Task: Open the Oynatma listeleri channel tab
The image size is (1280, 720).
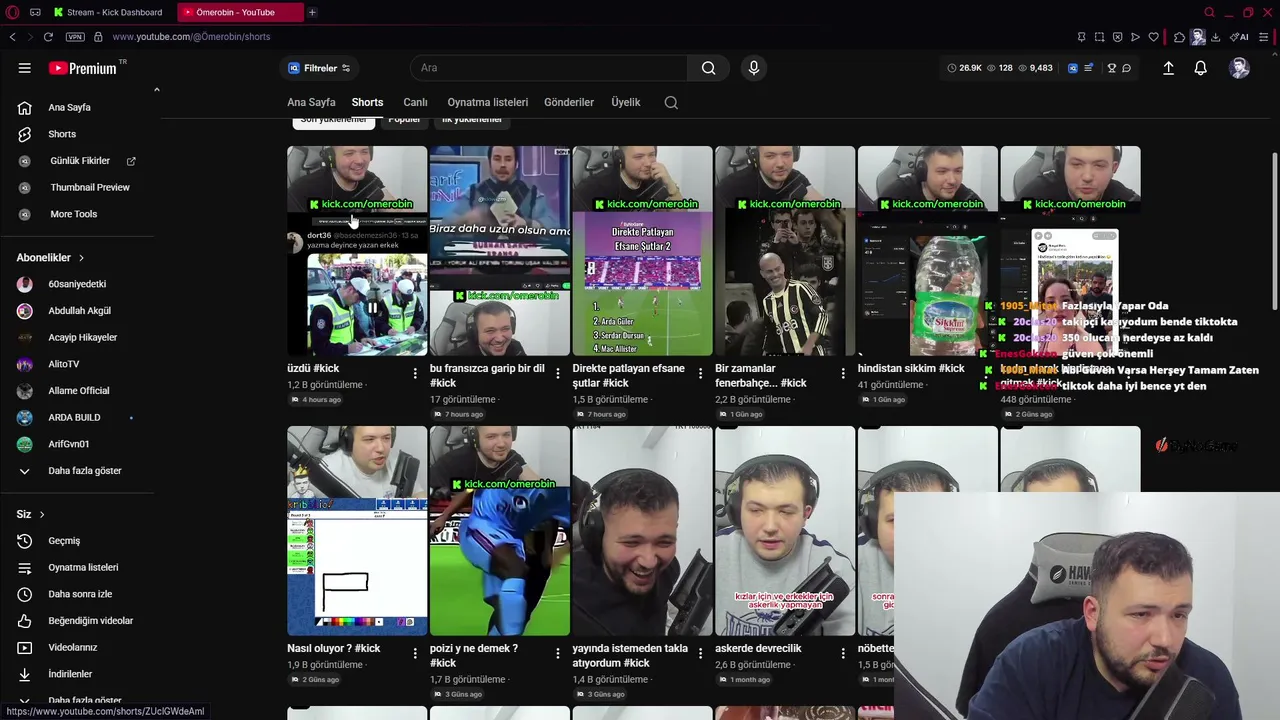Action: (487, 102)
